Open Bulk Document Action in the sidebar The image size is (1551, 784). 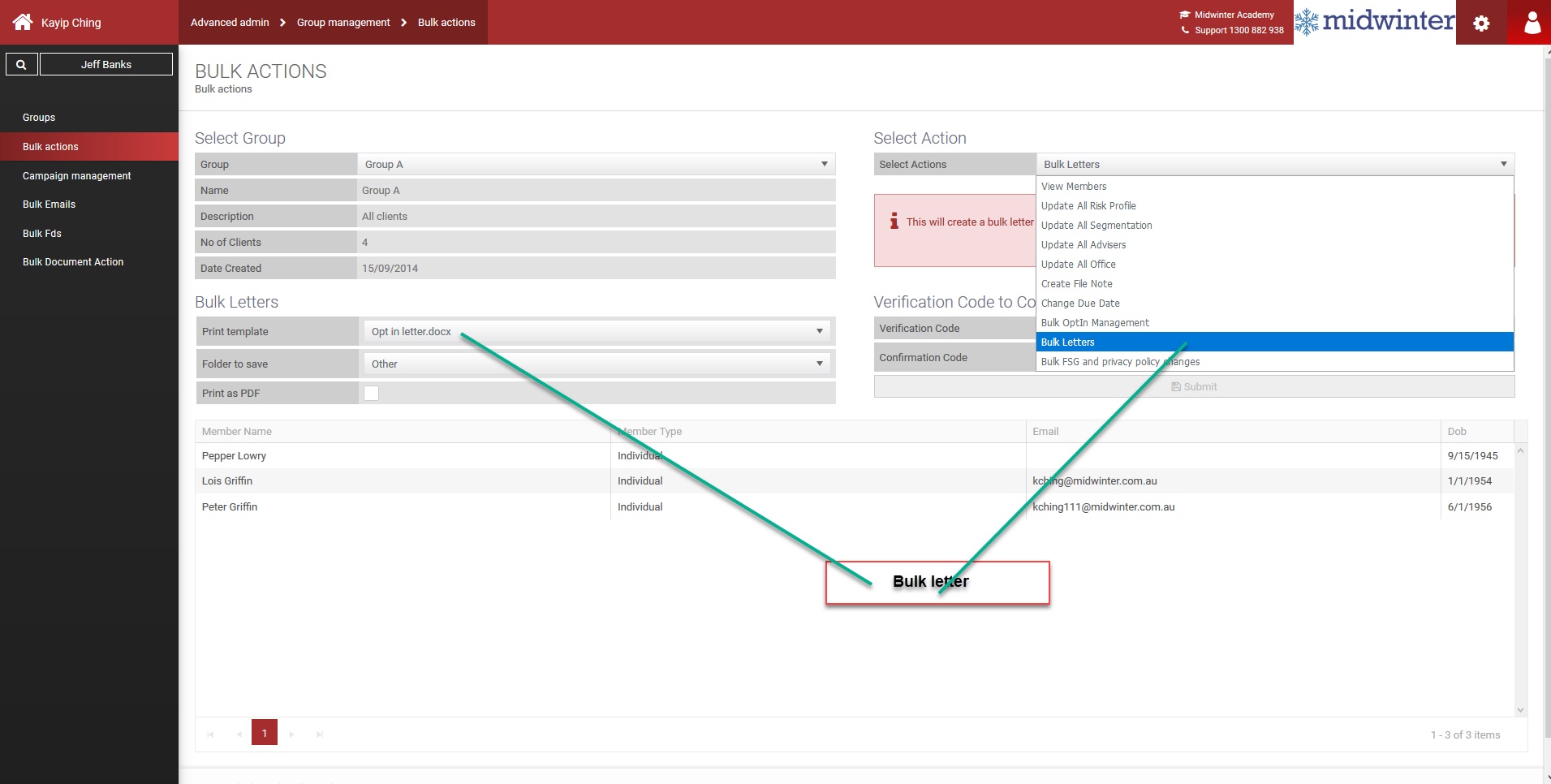click(73, 262)
